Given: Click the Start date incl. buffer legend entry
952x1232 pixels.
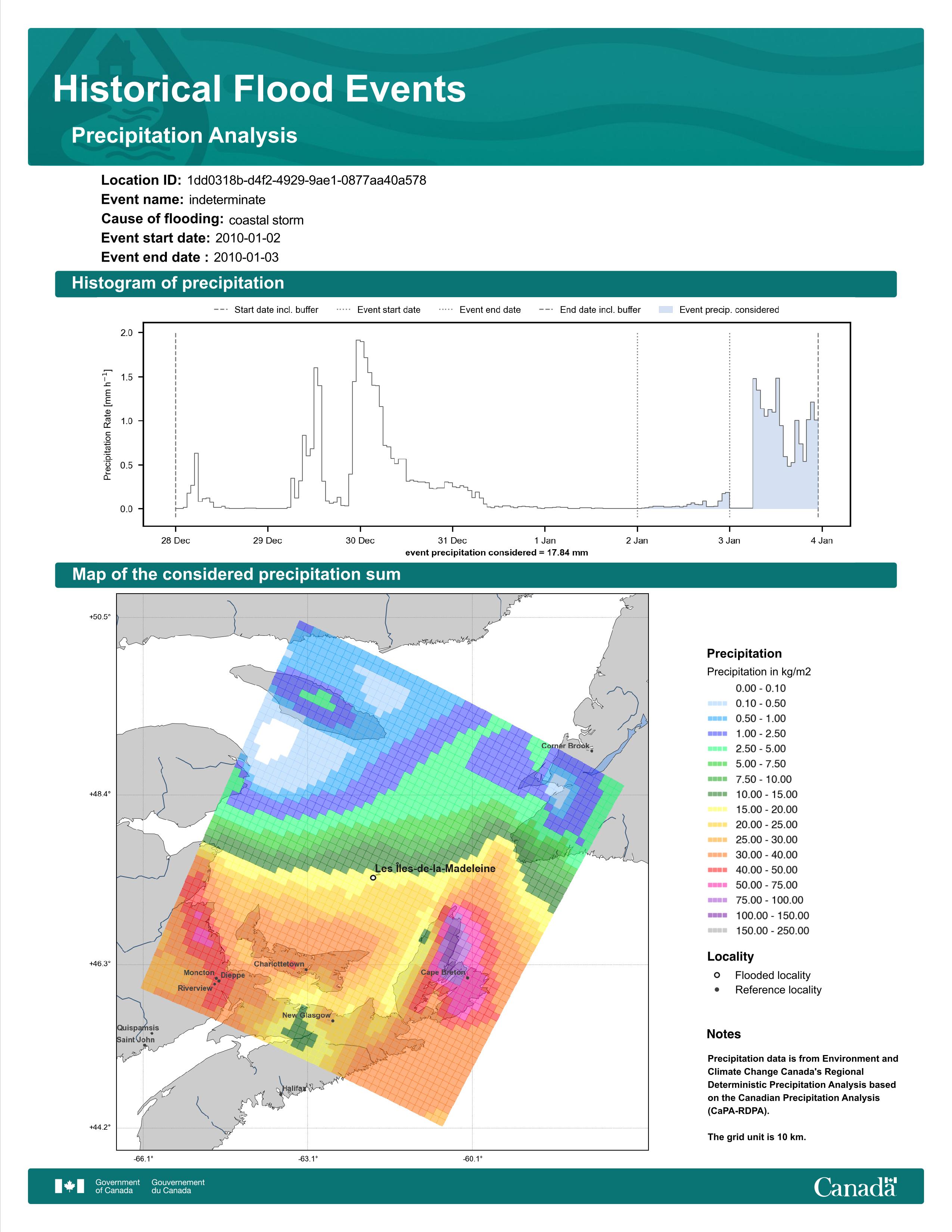Looking at the screenshot, I should [x=266, y=310].
